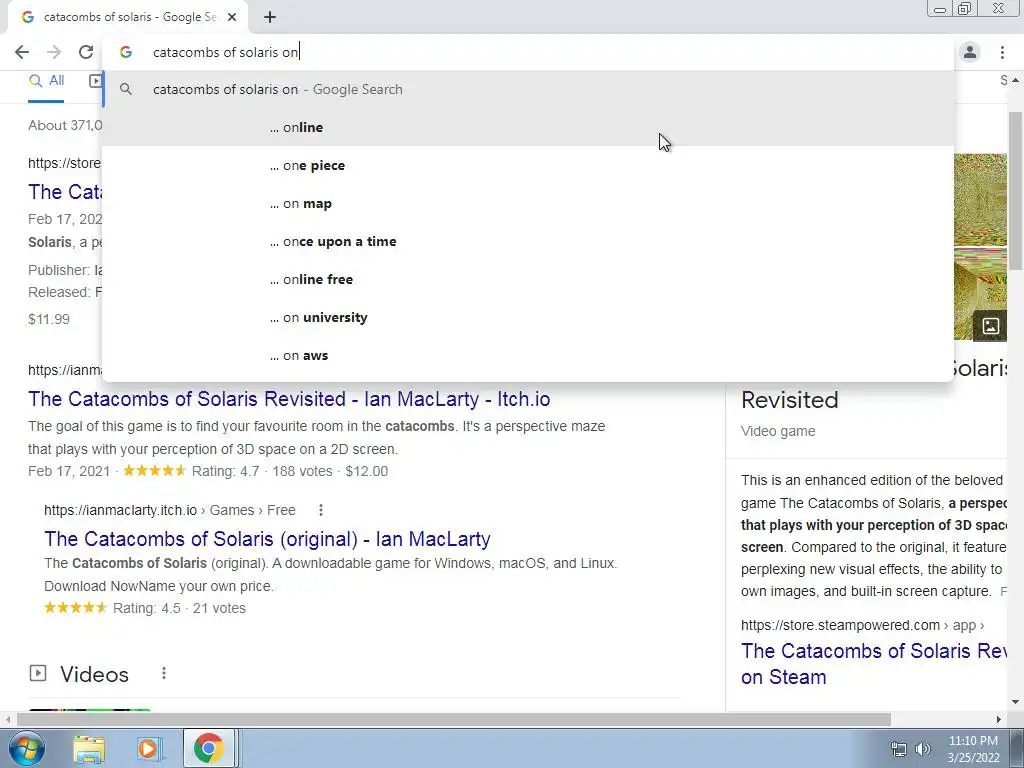Click the store.steampowered.com app URL in side panel
Viewport: 1024px width, 768px height.
click(x=862, y=625)
